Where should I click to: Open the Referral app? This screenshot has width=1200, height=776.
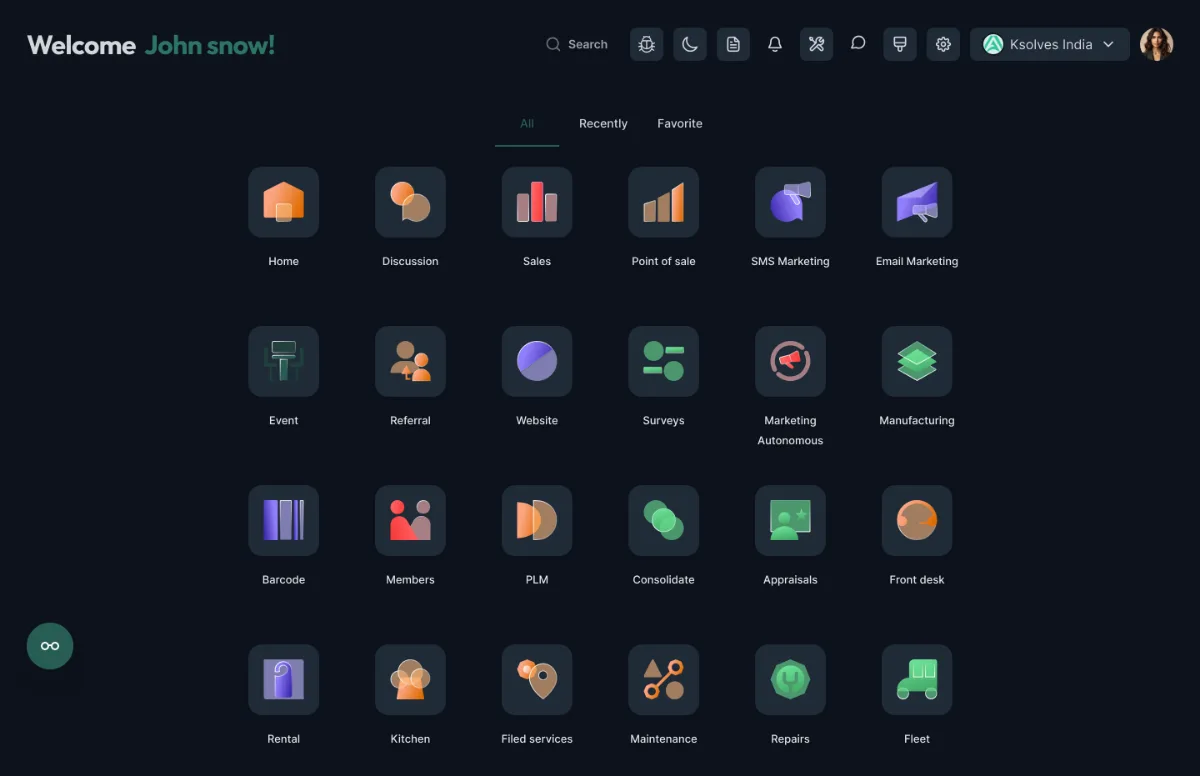click(x=410, y=361)
